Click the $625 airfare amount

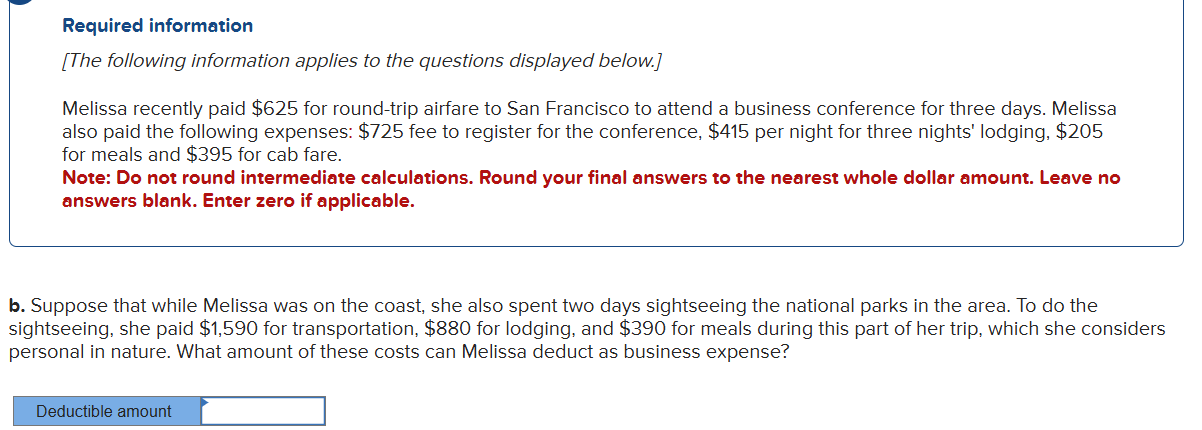[282, 107]
